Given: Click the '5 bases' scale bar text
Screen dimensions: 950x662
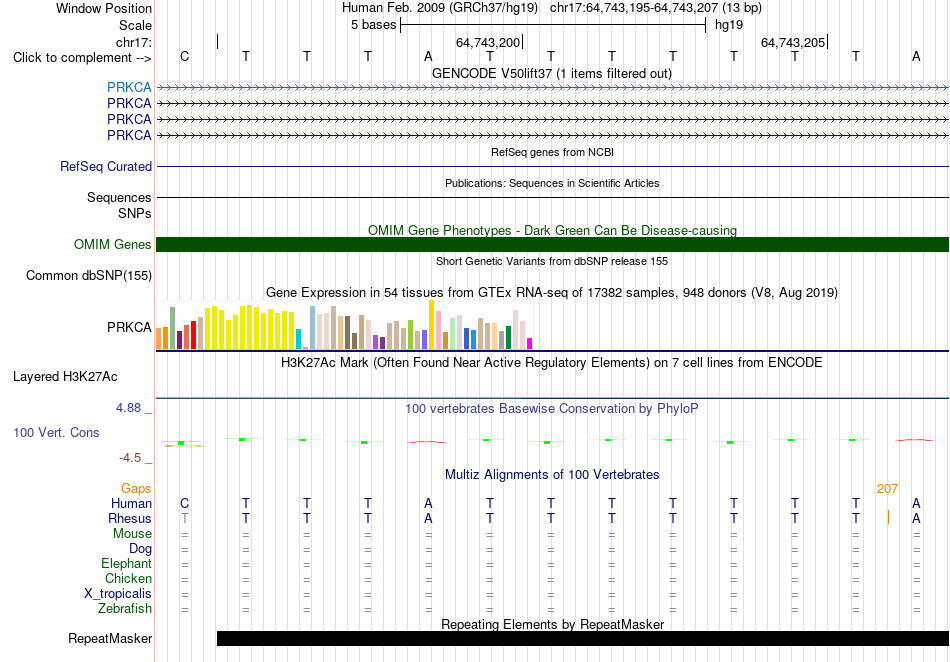Looking at the screenshot, I should click(373, 25).
